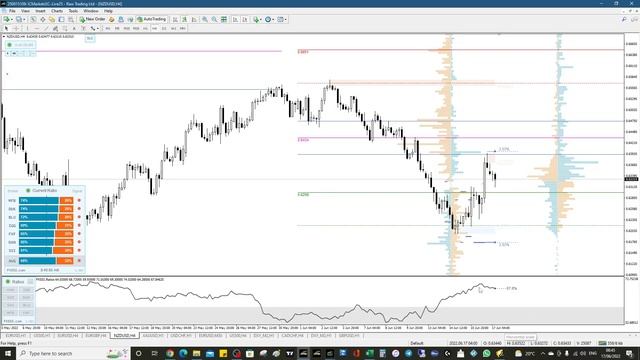Toggle the green dot beside Current Ratio

28,191
